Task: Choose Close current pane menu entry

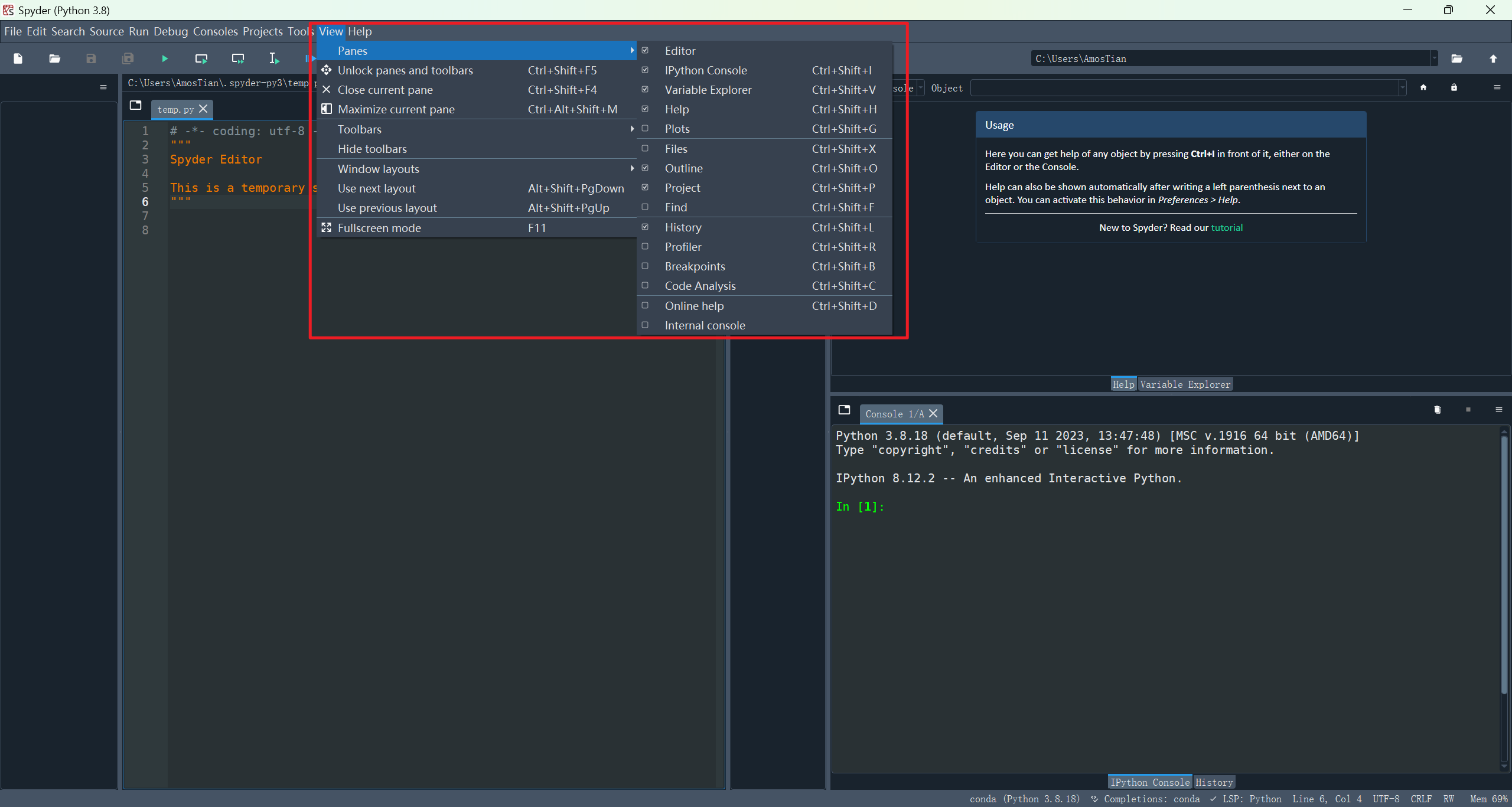Action: coord(477,90)
